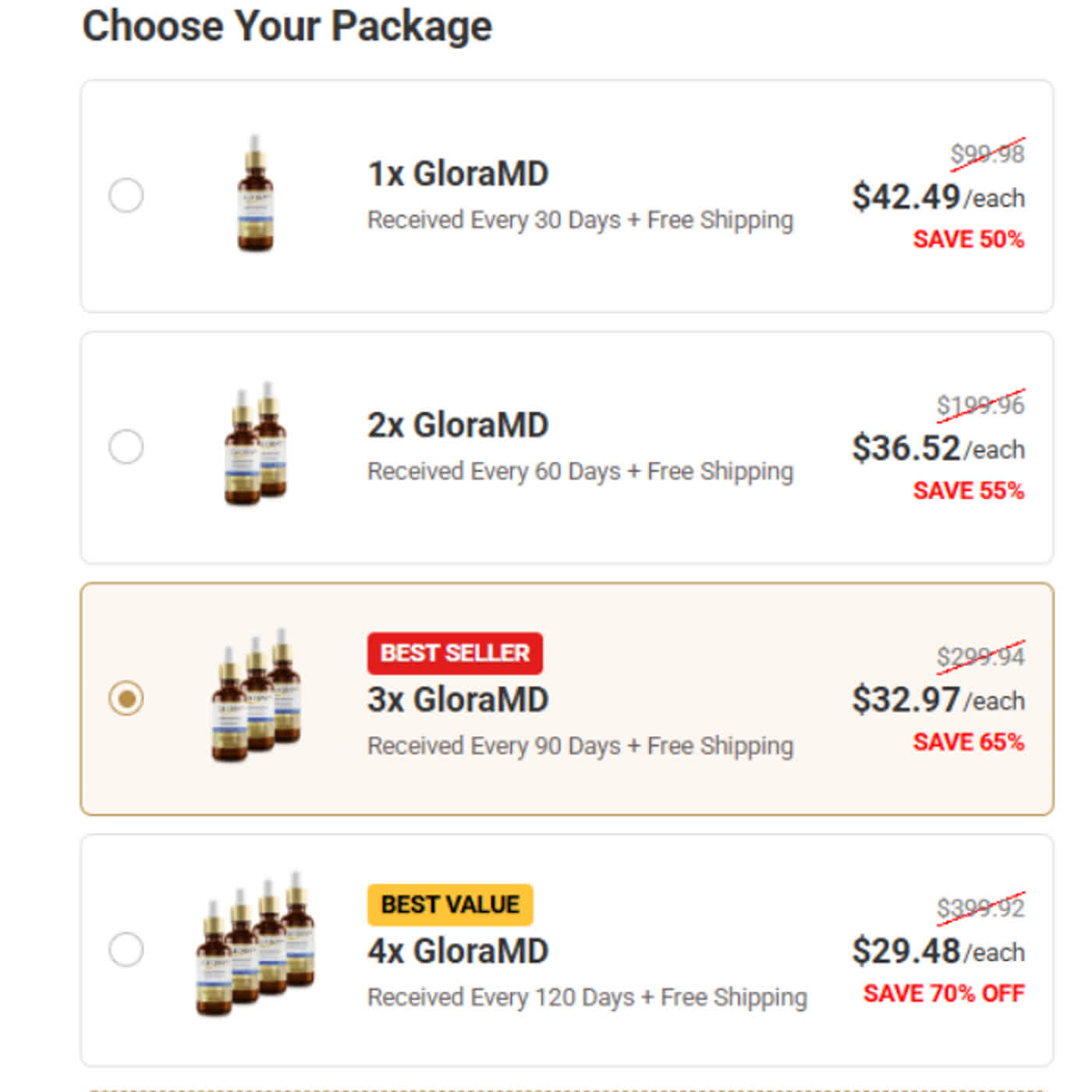Toggle the 3x GloraMD radio button
This screenshot has height=1092, width=1092.
[126, 698]
